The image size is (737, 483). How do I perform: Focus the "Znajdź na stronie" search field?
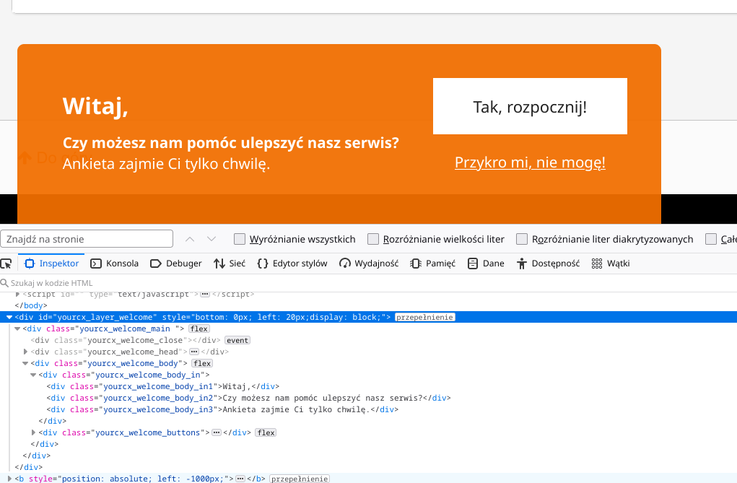click(x=87, y=239)
